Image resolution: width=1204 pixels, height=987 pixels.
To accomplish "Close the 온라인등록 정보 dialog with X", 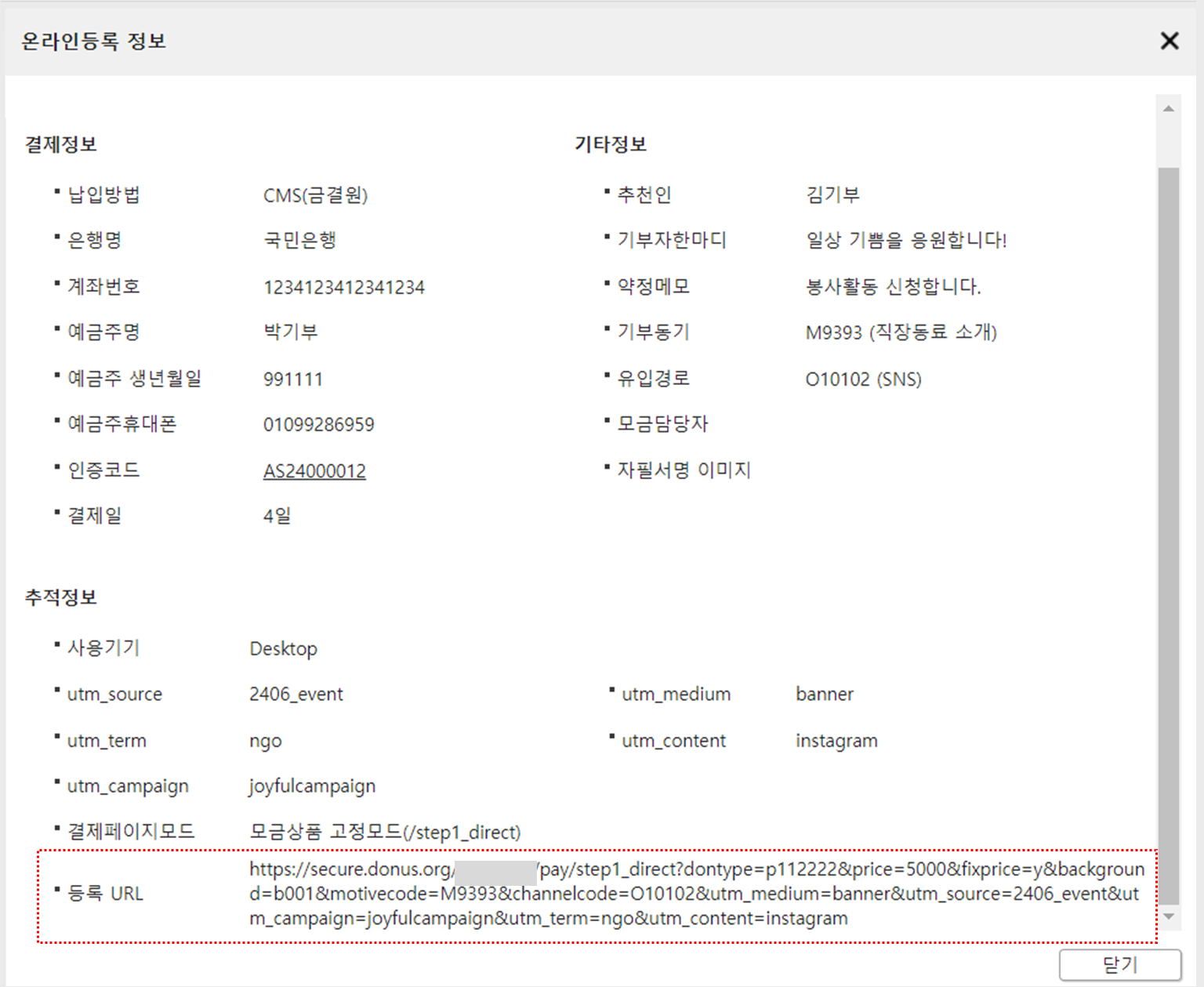I will [x=1169, y=41].
